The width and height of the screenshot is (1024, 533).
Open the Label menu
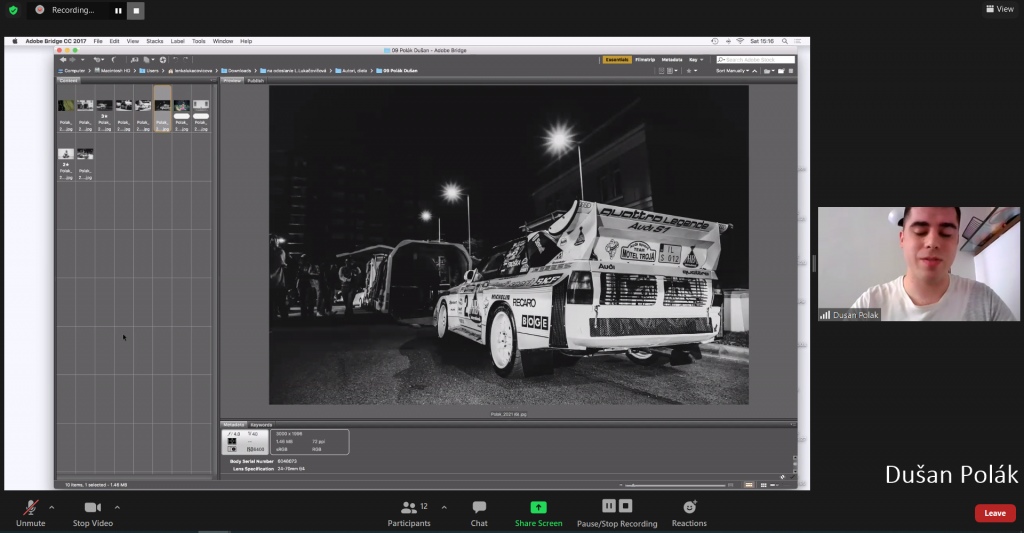click(178, 41)
